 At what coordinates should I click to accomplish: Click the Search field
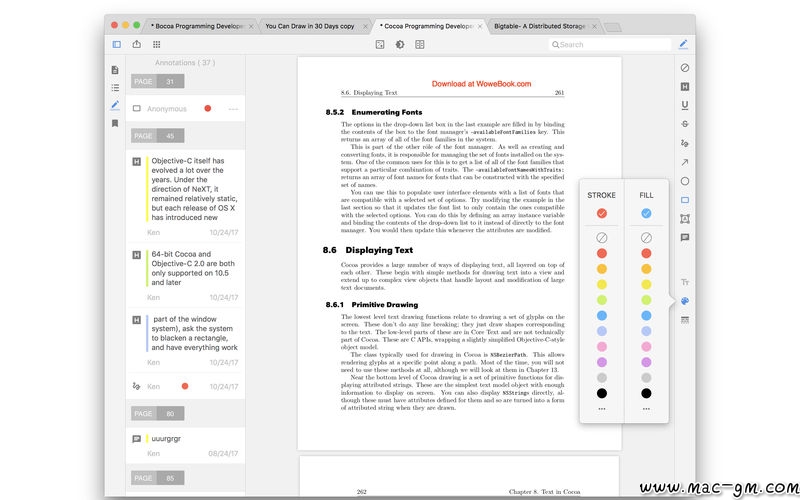click(x=610, y=44)
